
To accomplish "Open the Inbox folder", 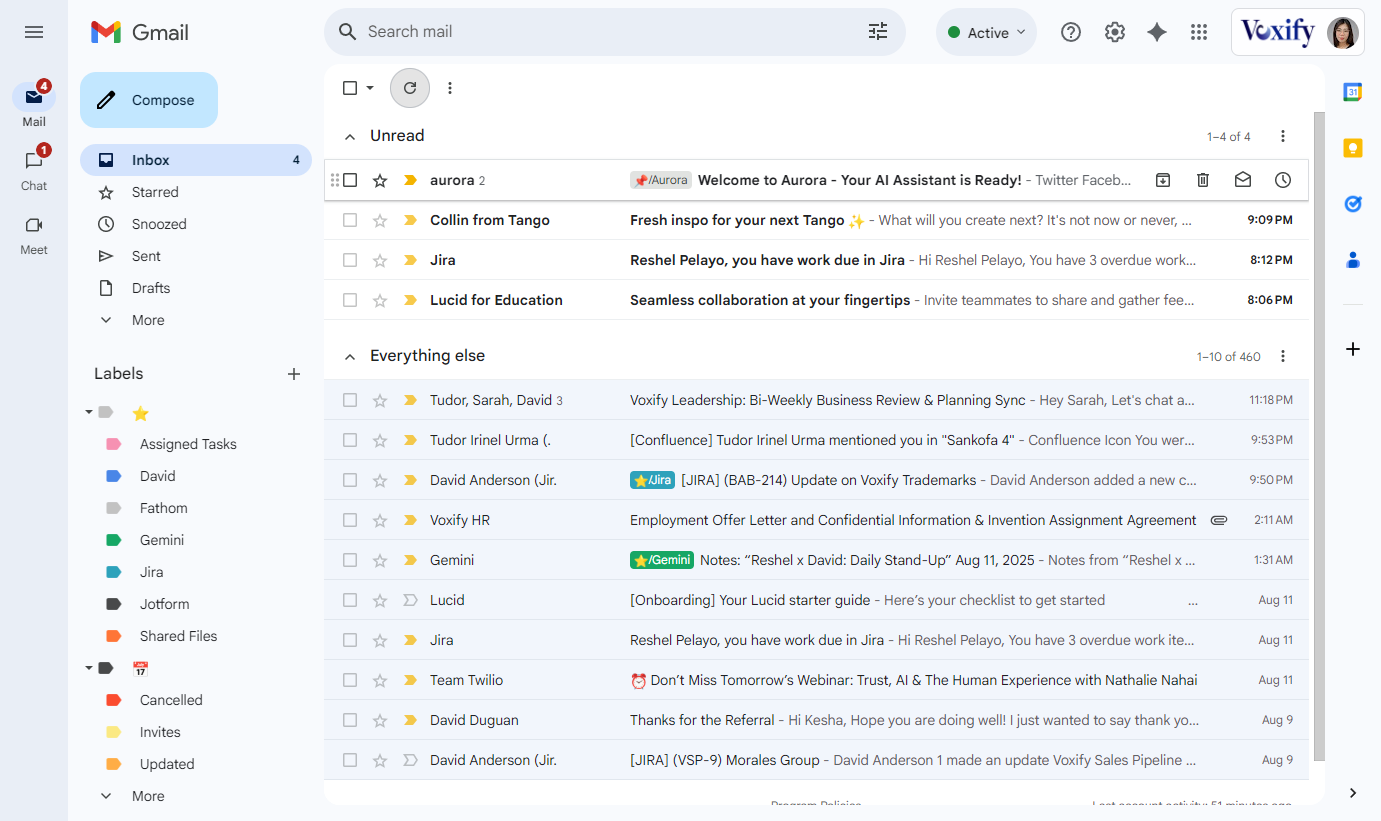I will pyautogui.click(x=196, y=160).
